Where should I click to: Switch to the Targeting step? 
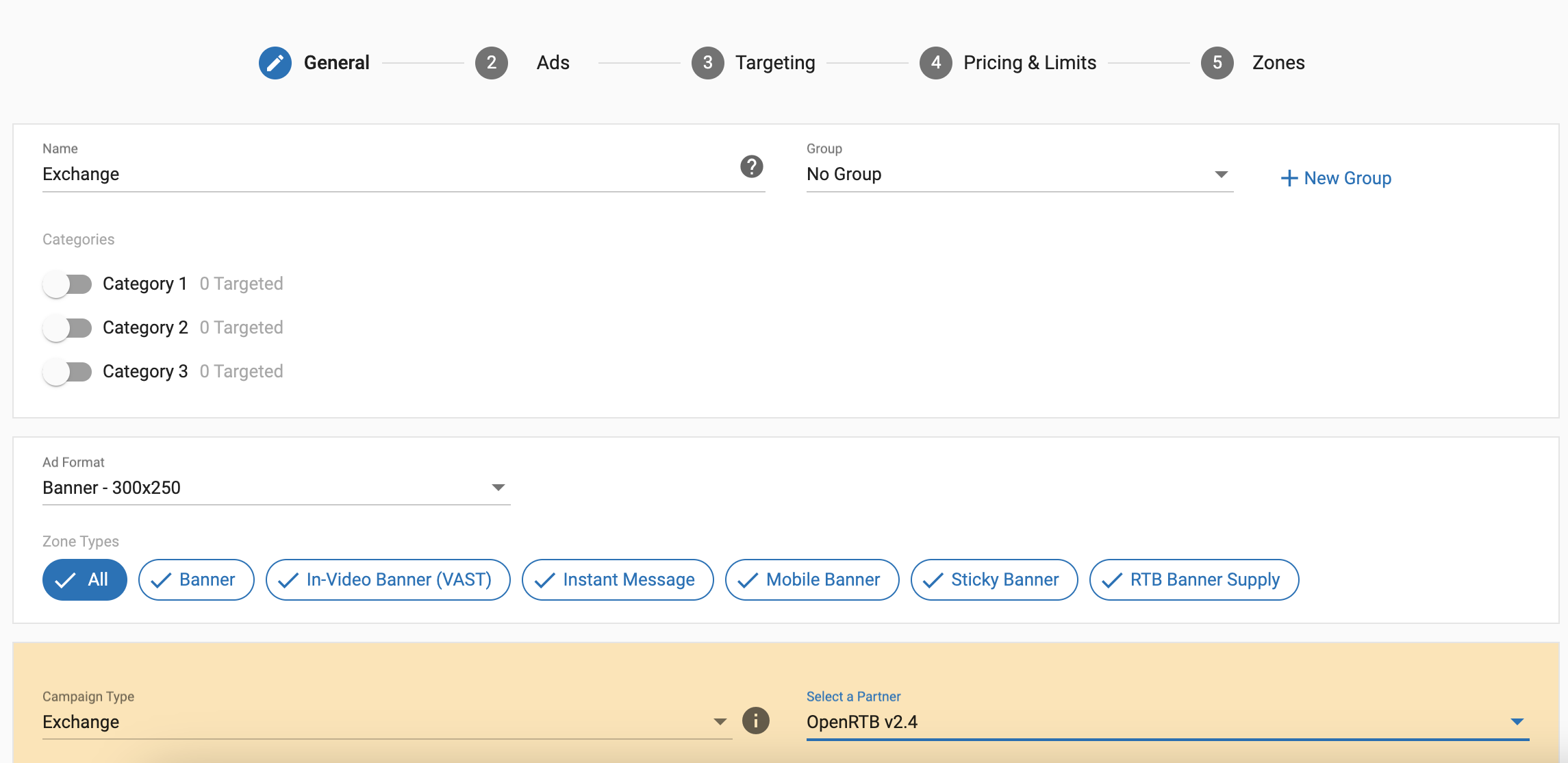[x=774, y=63]
